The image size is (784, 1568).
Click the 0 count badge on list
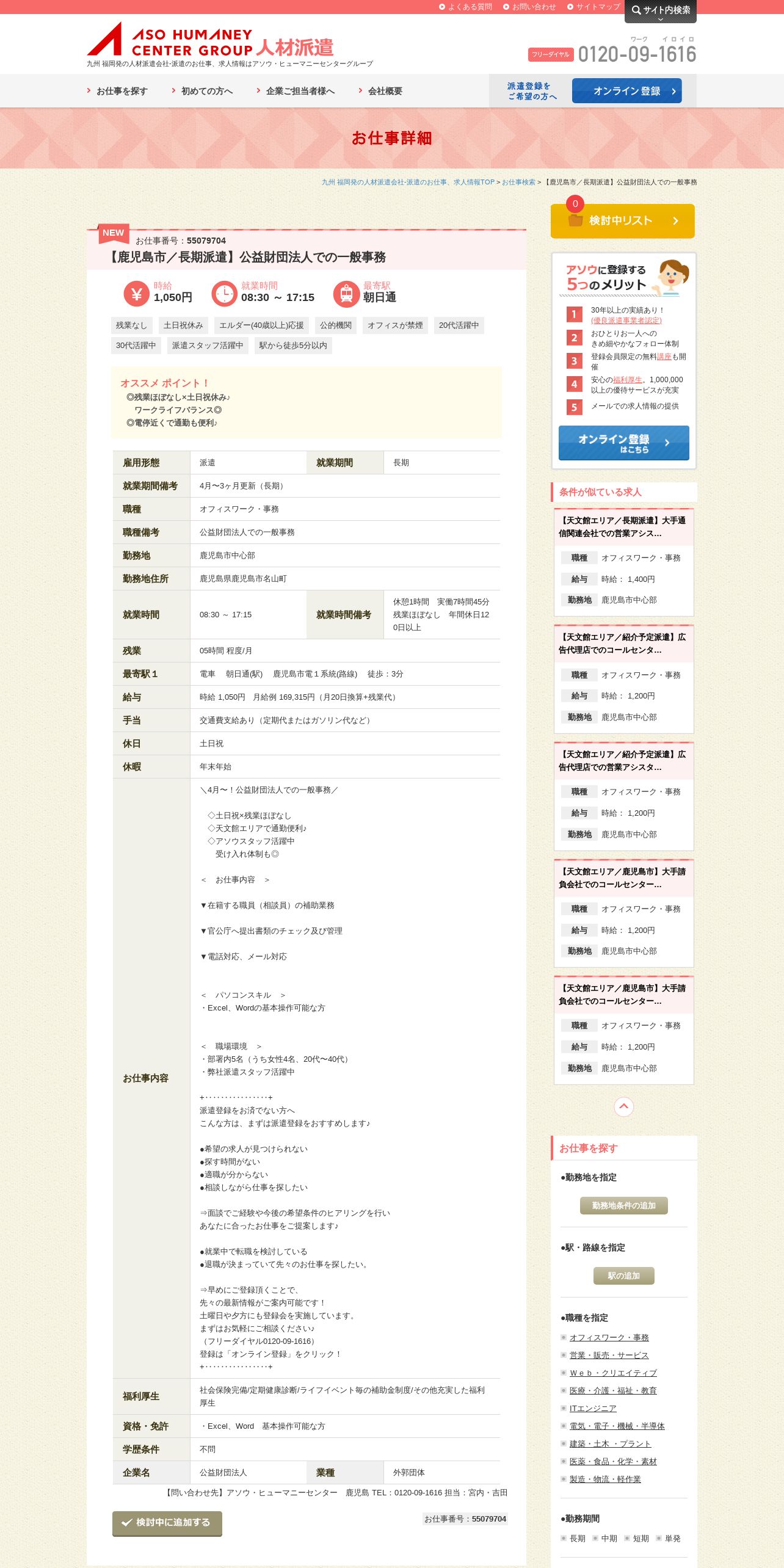pyautogui.click(x=575, y=204)
